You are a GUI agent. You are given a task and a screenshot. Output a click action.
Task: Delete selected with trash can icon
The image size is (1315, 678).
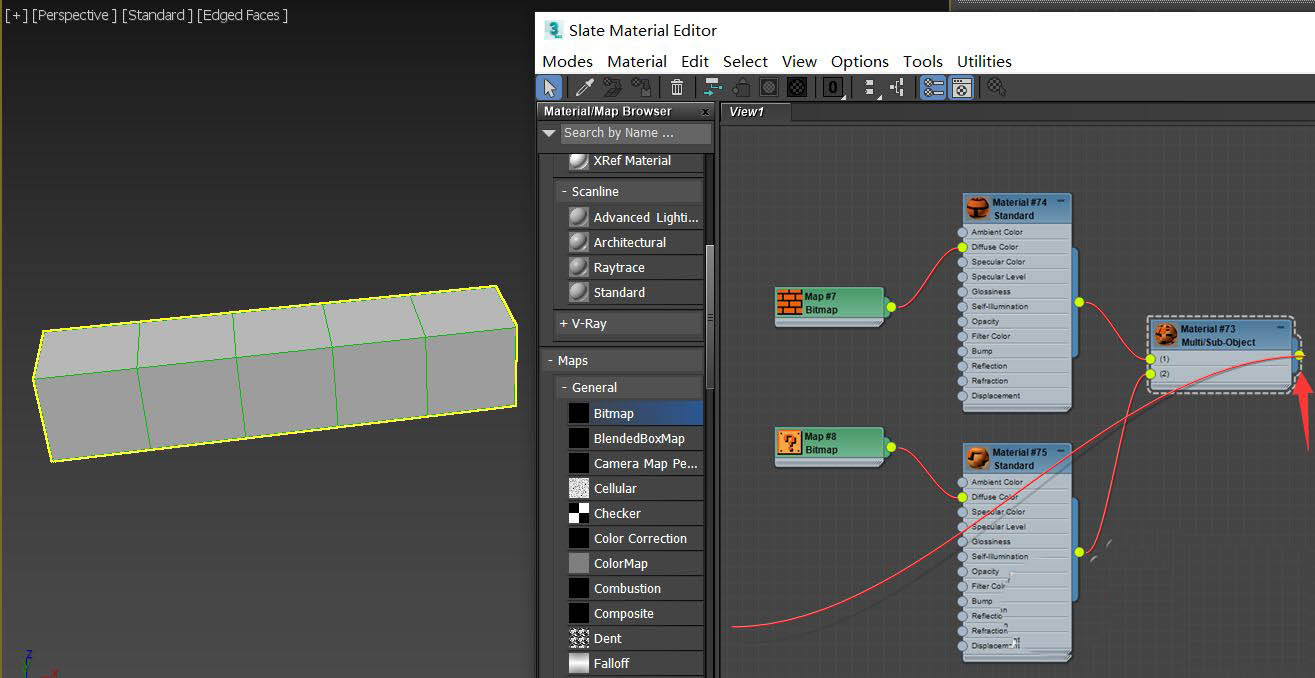[x=677, y=88]
